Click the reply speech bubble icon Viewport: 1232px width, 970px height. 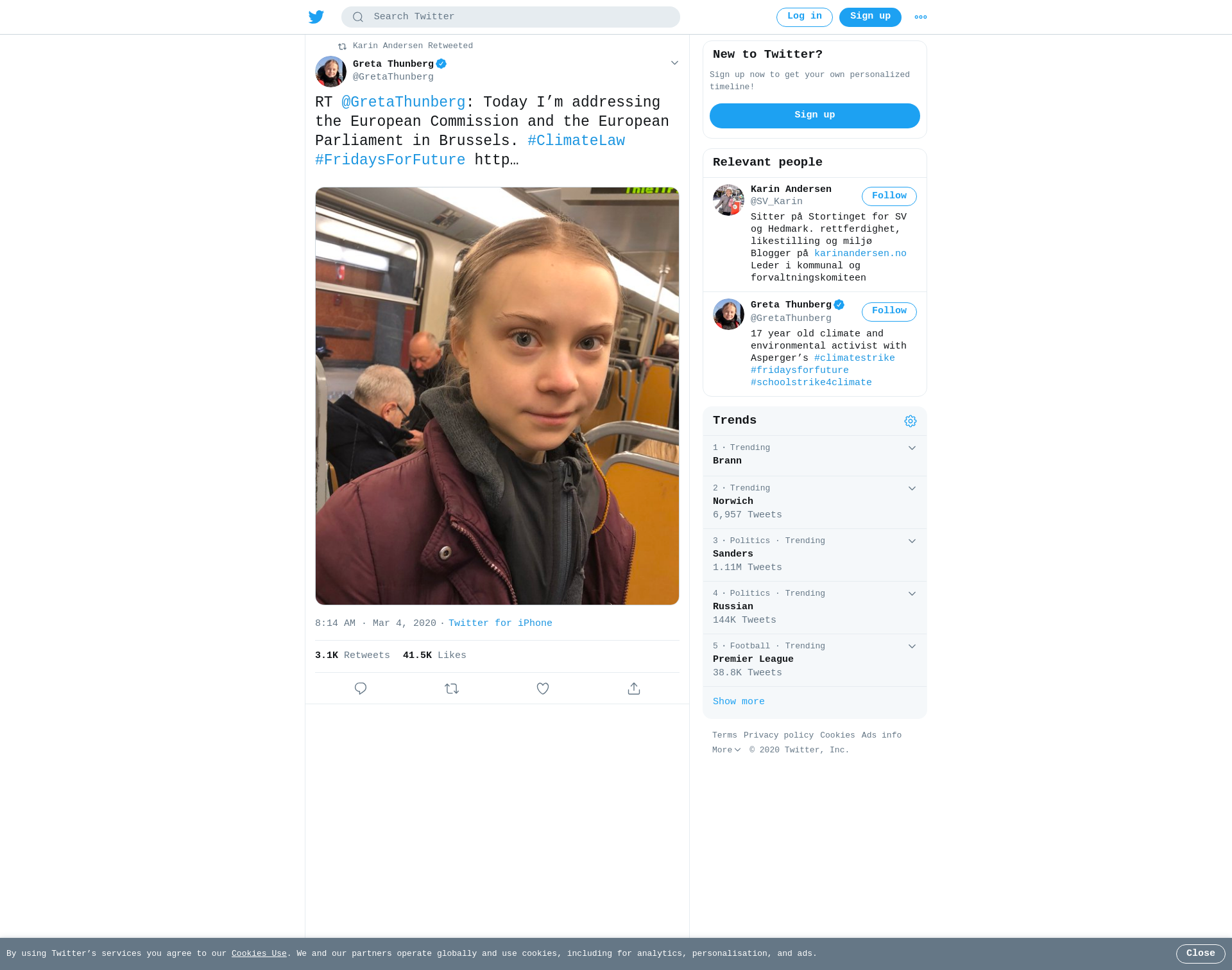(361, 688)
